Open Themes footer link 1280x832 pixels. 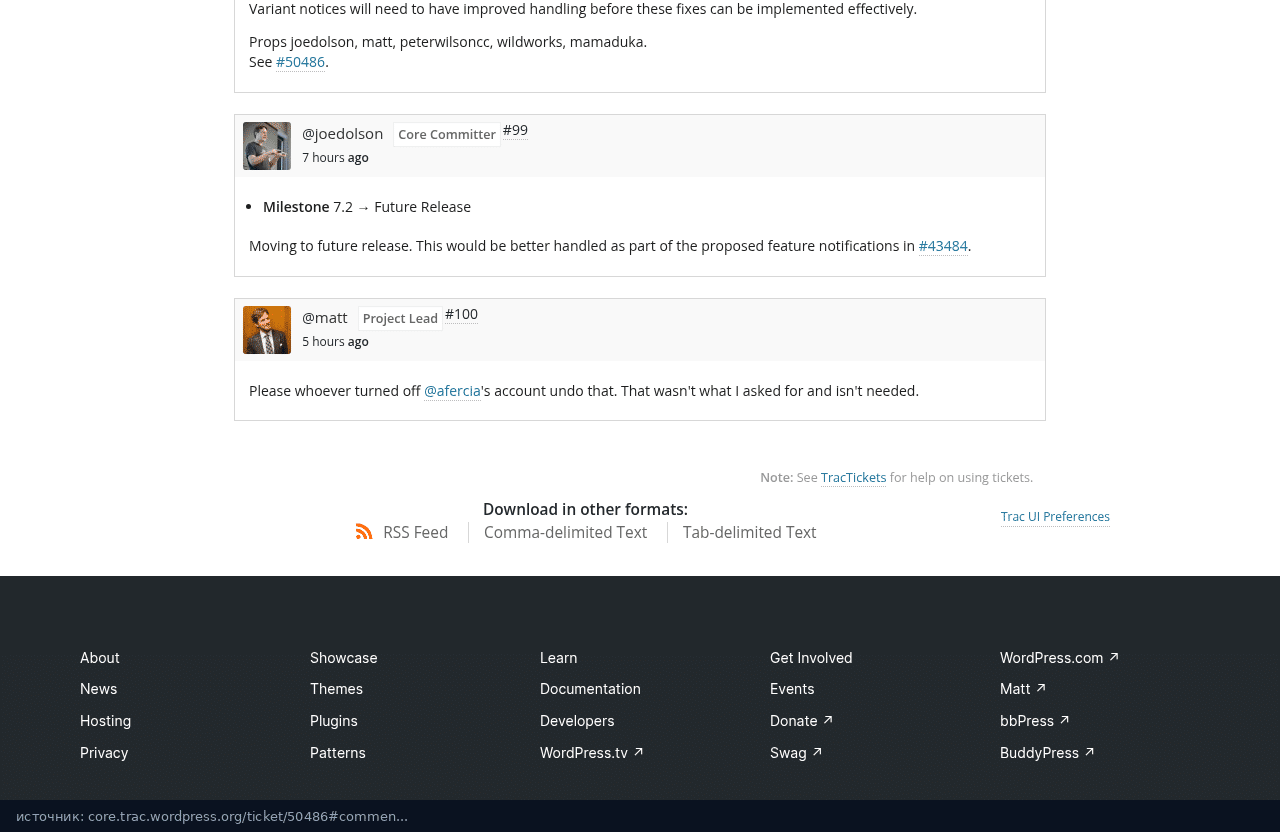[x=336, y=689]
